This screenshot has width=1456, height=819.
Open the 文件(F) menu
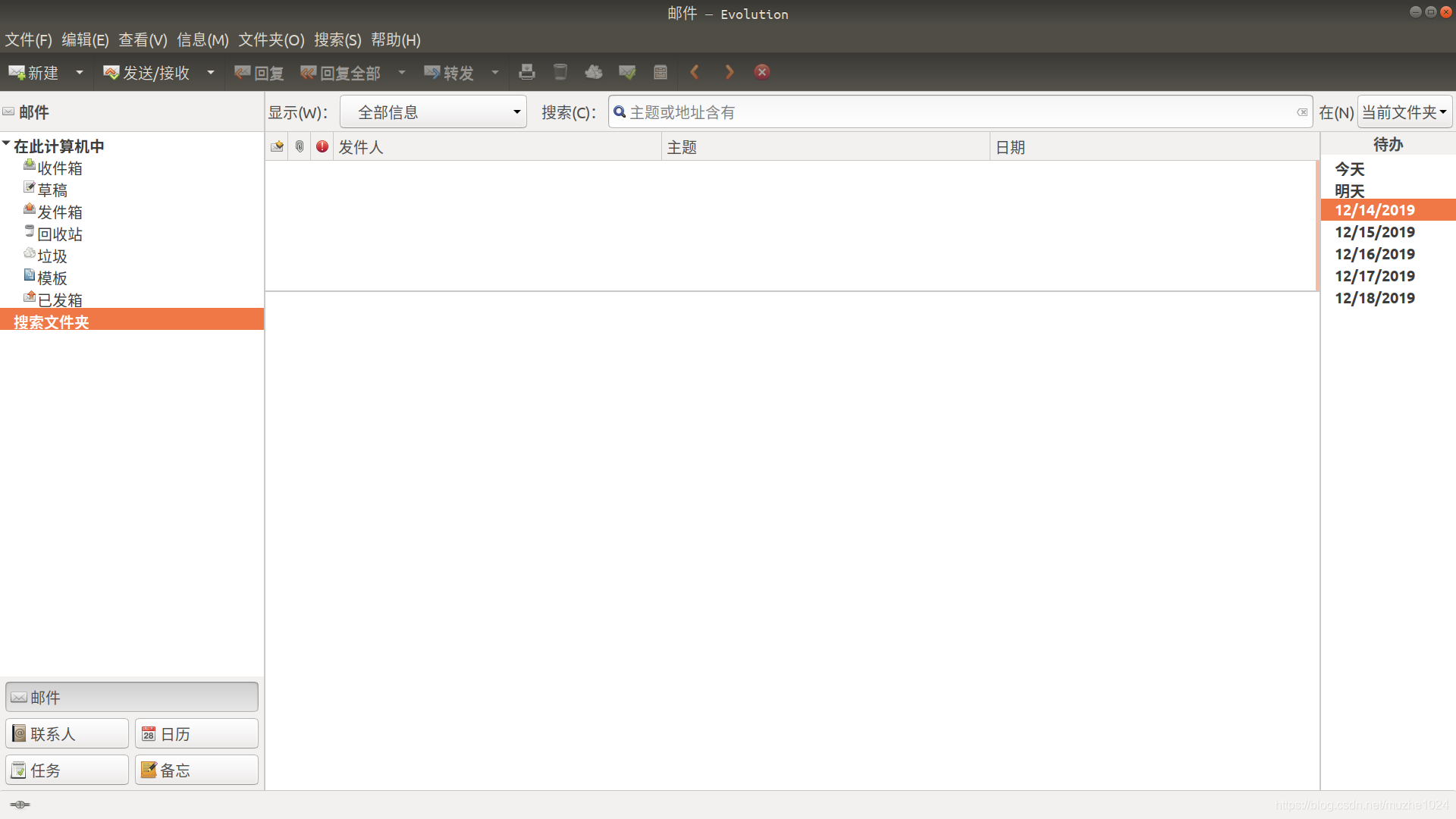29,39
